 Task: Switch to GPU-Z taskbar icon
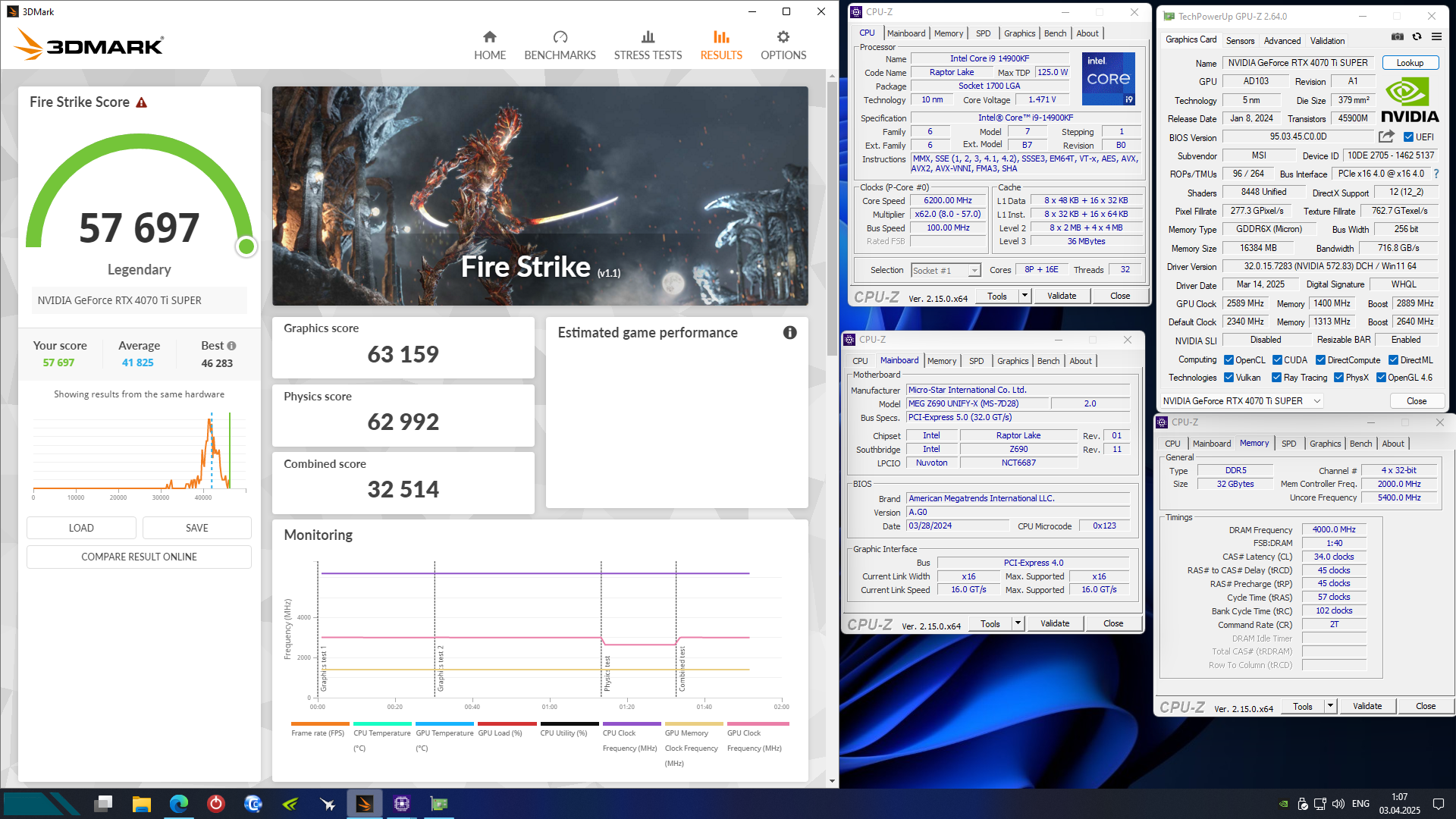click(439, 803)
